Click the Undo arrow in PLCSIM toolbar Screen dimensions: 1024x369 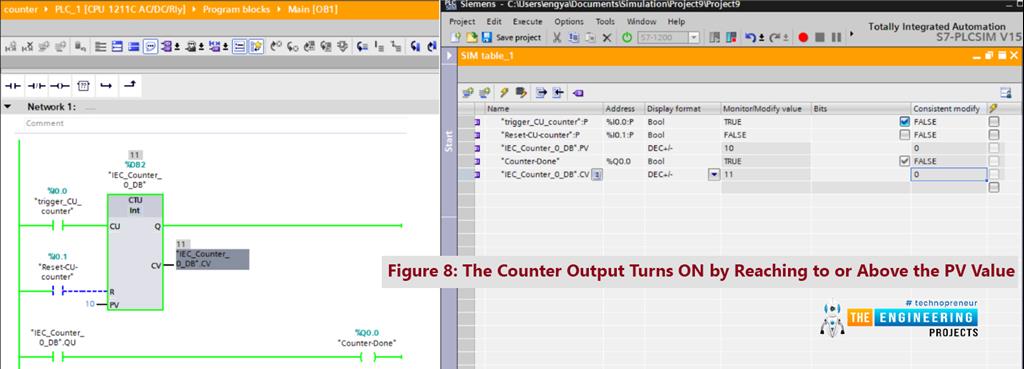tap(751, 37)
